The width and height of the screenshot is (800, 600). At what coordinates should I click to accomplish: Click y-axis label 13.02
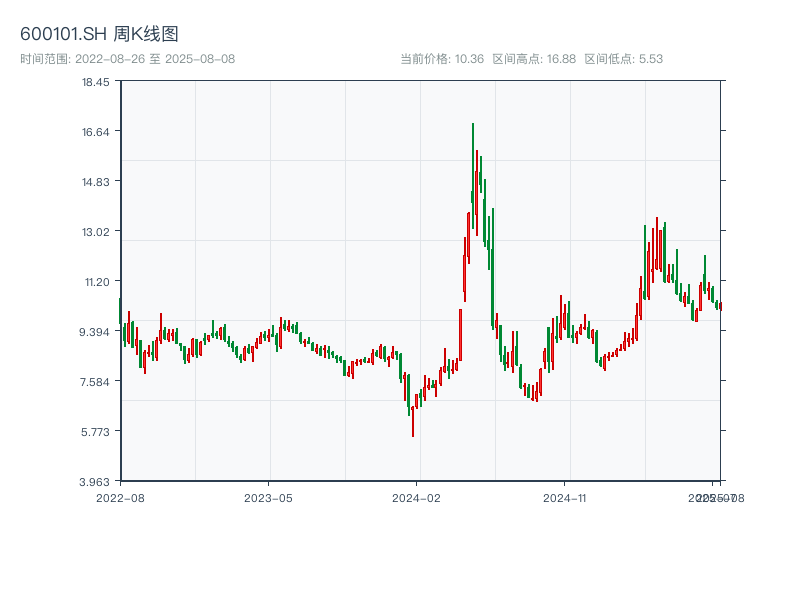pos(95,232)
